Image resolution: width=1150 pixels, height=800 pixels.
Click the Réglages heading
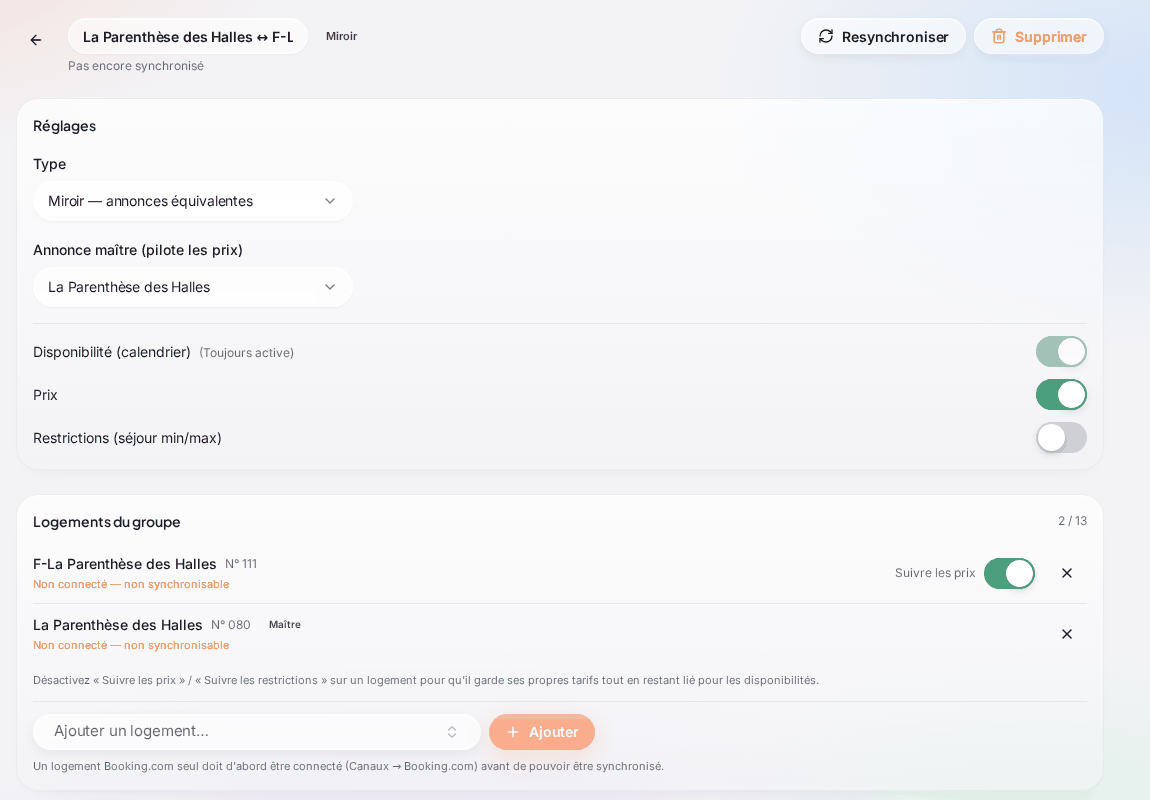[x=65, y=126]
